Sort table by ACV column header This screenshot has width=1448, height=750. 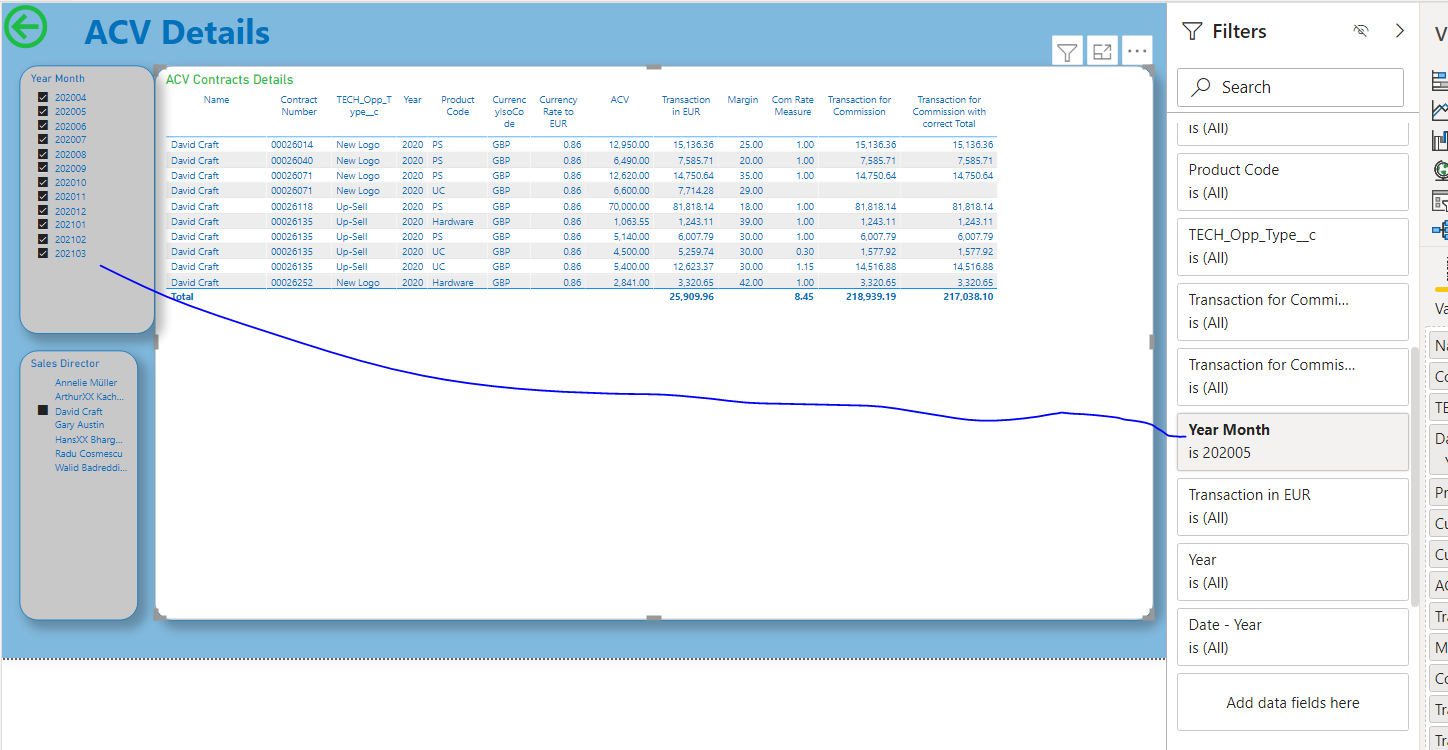(x=620, y=100)
